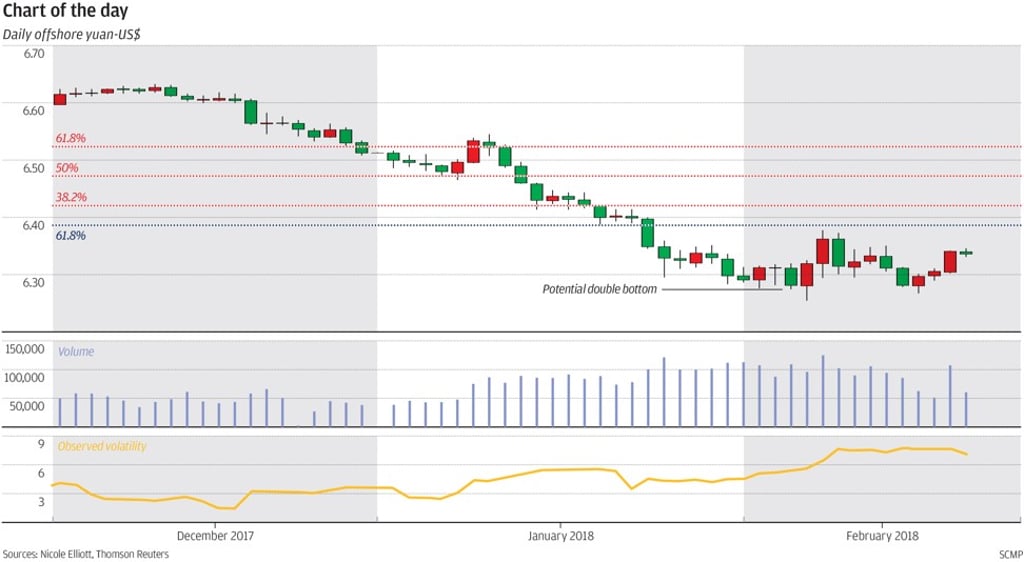Click the first red candlestick at chart start
Viewport: 1024px width, 562px height.
pos(59,99)
